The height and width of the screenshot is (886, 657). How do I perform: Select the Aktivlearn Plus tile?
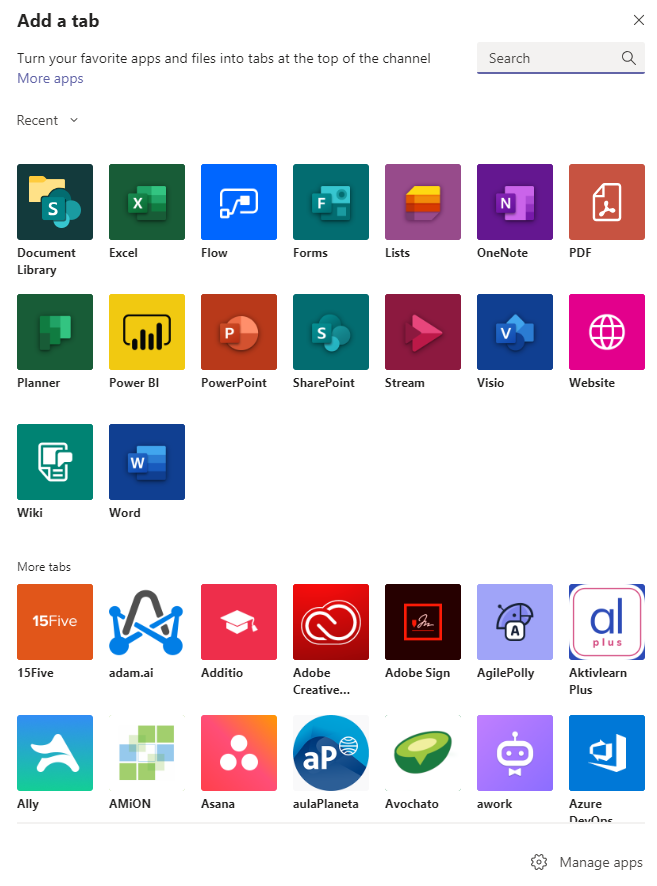pos(607,622)
